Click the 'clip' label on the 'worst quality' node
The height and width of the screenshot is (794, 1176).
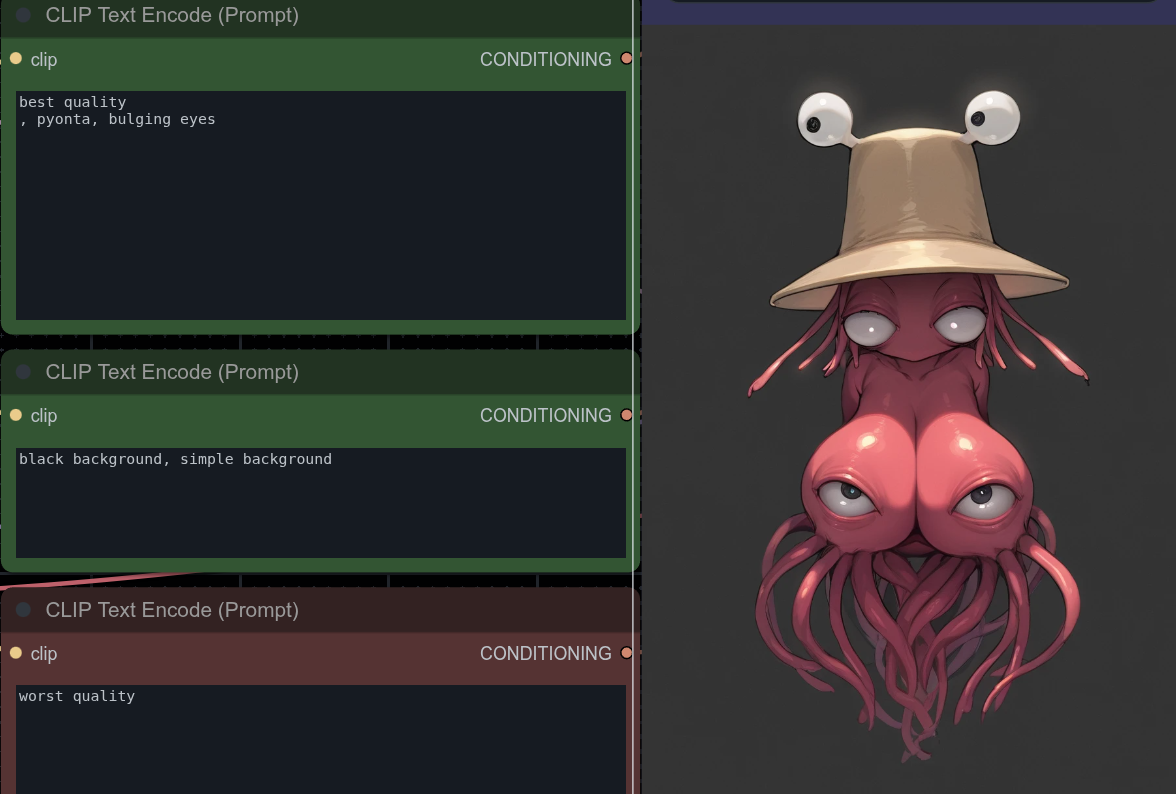click(x=44, y=653)
